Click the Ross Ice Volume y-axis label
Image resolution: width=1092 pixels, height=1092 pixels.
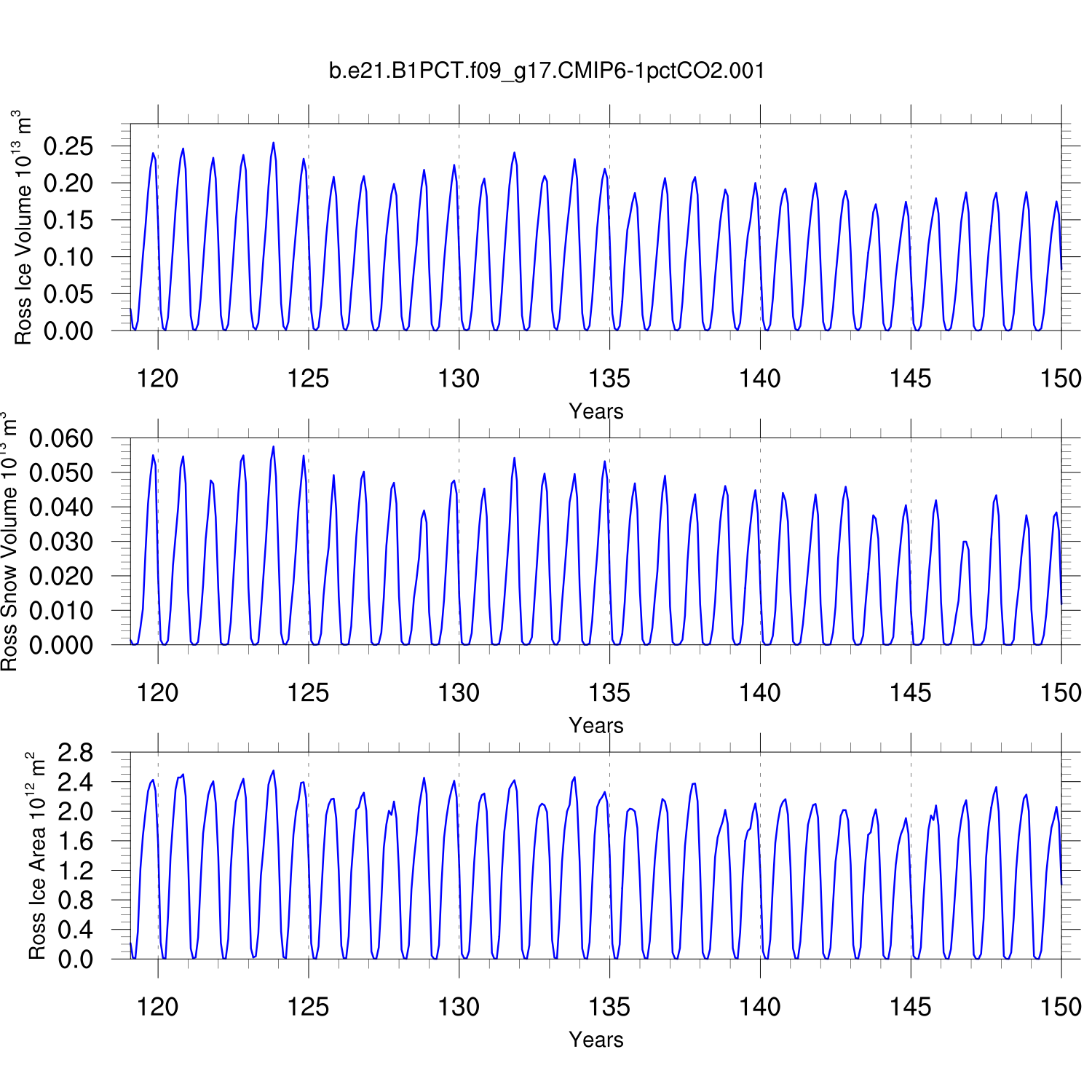(23, 227)
